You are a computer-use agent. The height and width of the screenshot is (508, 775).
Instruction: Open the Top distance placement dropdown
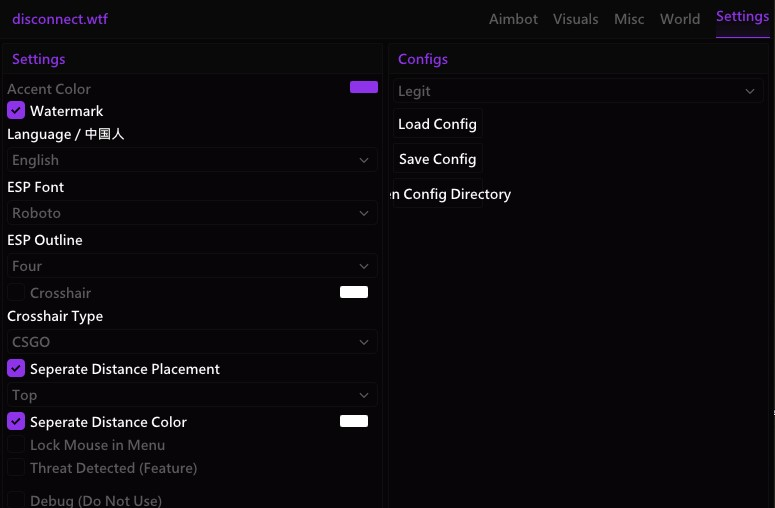click(192, 395)
